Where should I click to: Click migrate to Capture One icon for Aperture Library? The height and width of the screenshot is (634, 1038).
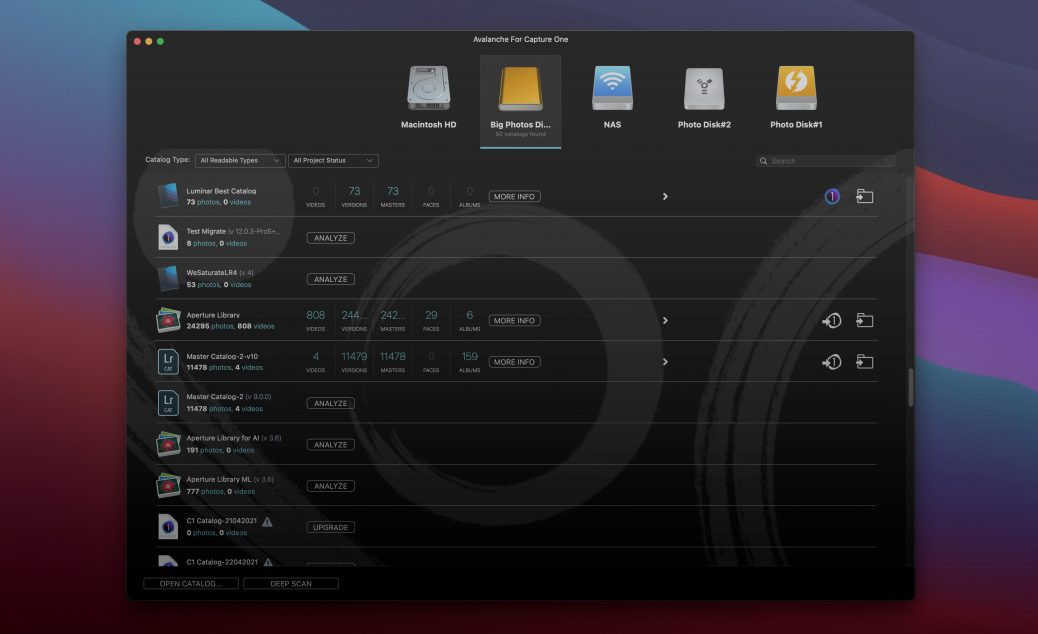tap(831, 321)
